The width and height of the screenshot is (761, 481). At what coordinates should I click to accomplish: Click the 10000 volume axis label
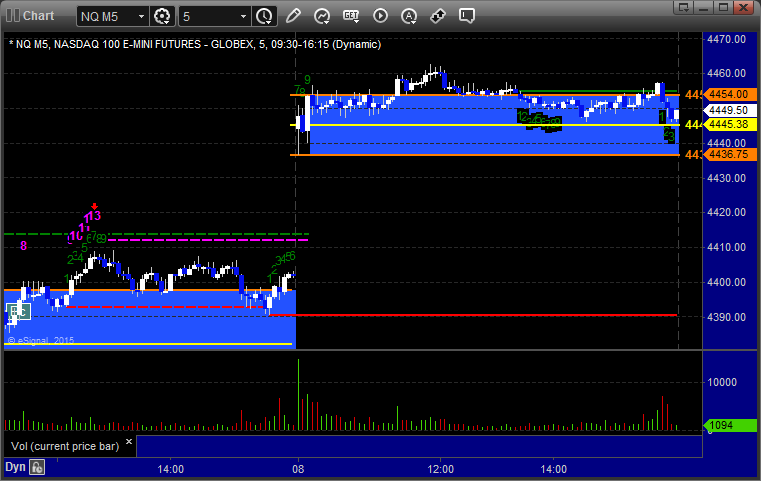tap(722, 382)
